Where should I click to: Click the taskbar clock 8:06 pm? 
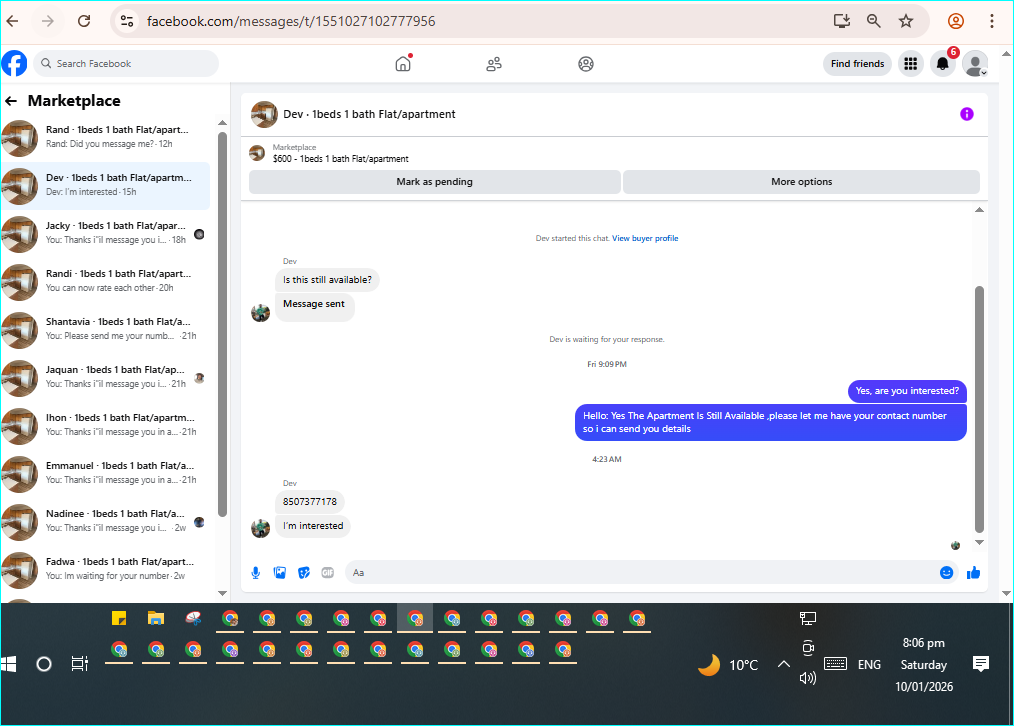coord(923,643)
